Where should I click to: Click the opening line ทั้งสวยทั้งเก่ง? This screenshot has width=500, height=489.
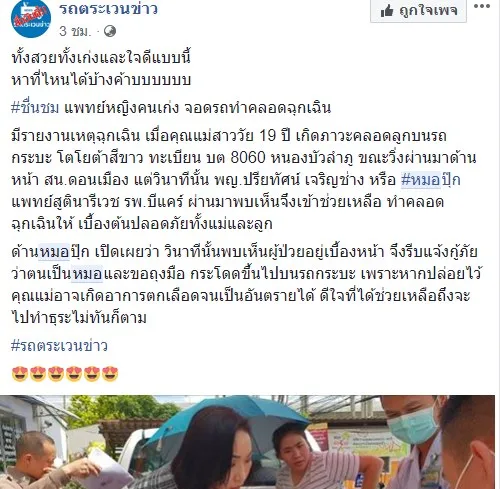(101, 58)
